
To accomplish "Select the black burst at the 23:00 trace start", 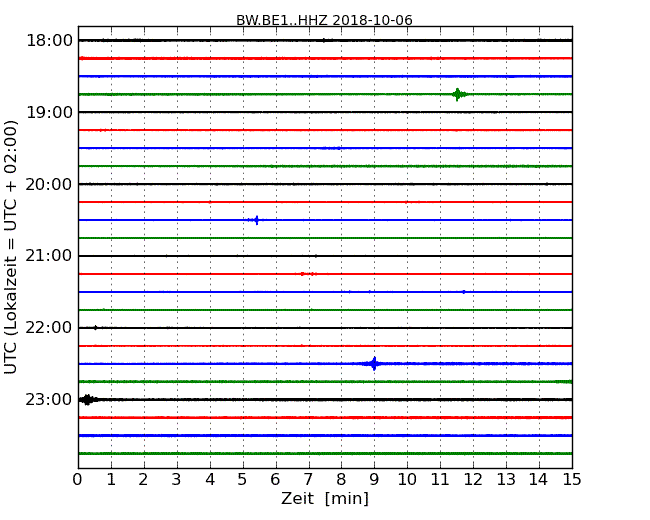I will pyautogui.click(x=88, y=400).
